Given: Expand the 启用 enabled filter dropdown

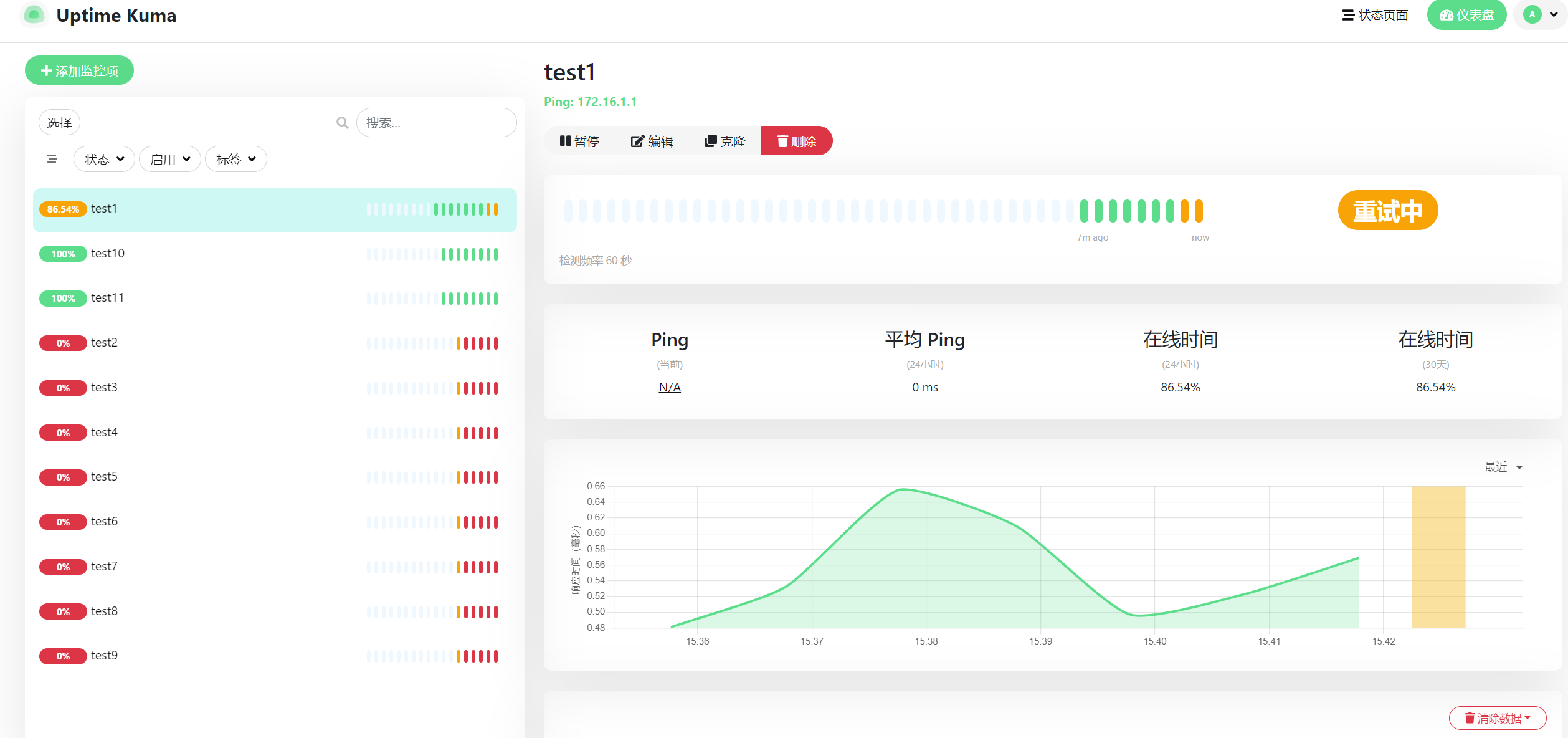Looking at the screenshot, I should point(169,160).
